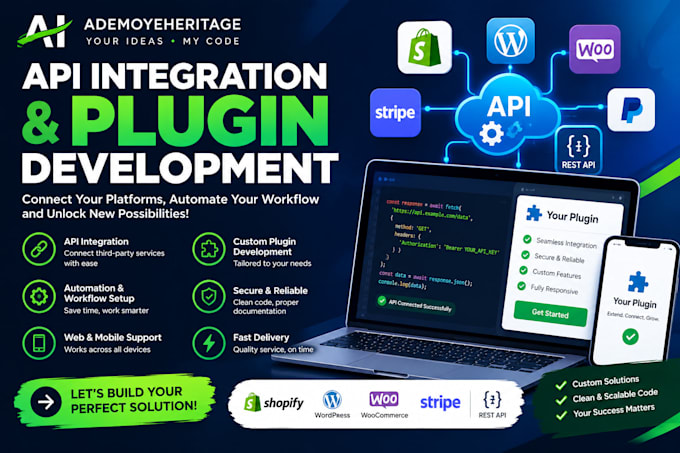Click the 'API INTEGRATION' headline
The image size is (680, 453).
(x=174, y=76)
